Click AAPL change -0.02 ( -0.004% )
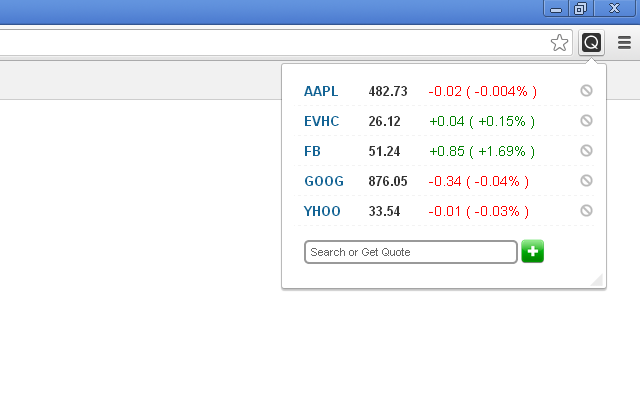640x400 pixels. (x=483, y=91)
